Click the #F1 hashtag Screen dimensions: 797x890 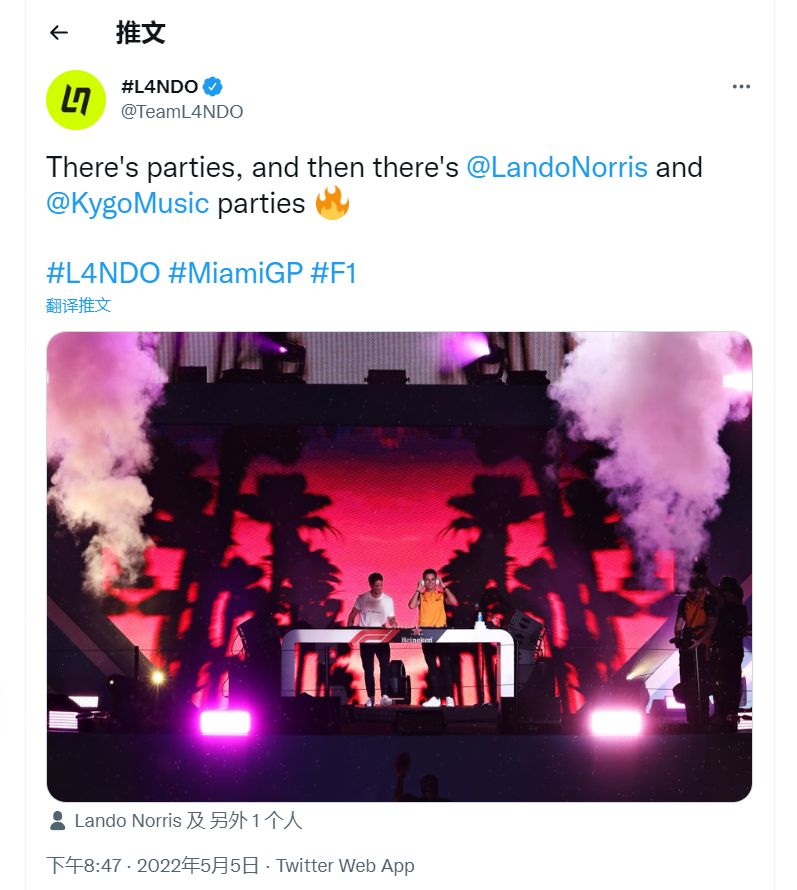[x=333, y=273]
